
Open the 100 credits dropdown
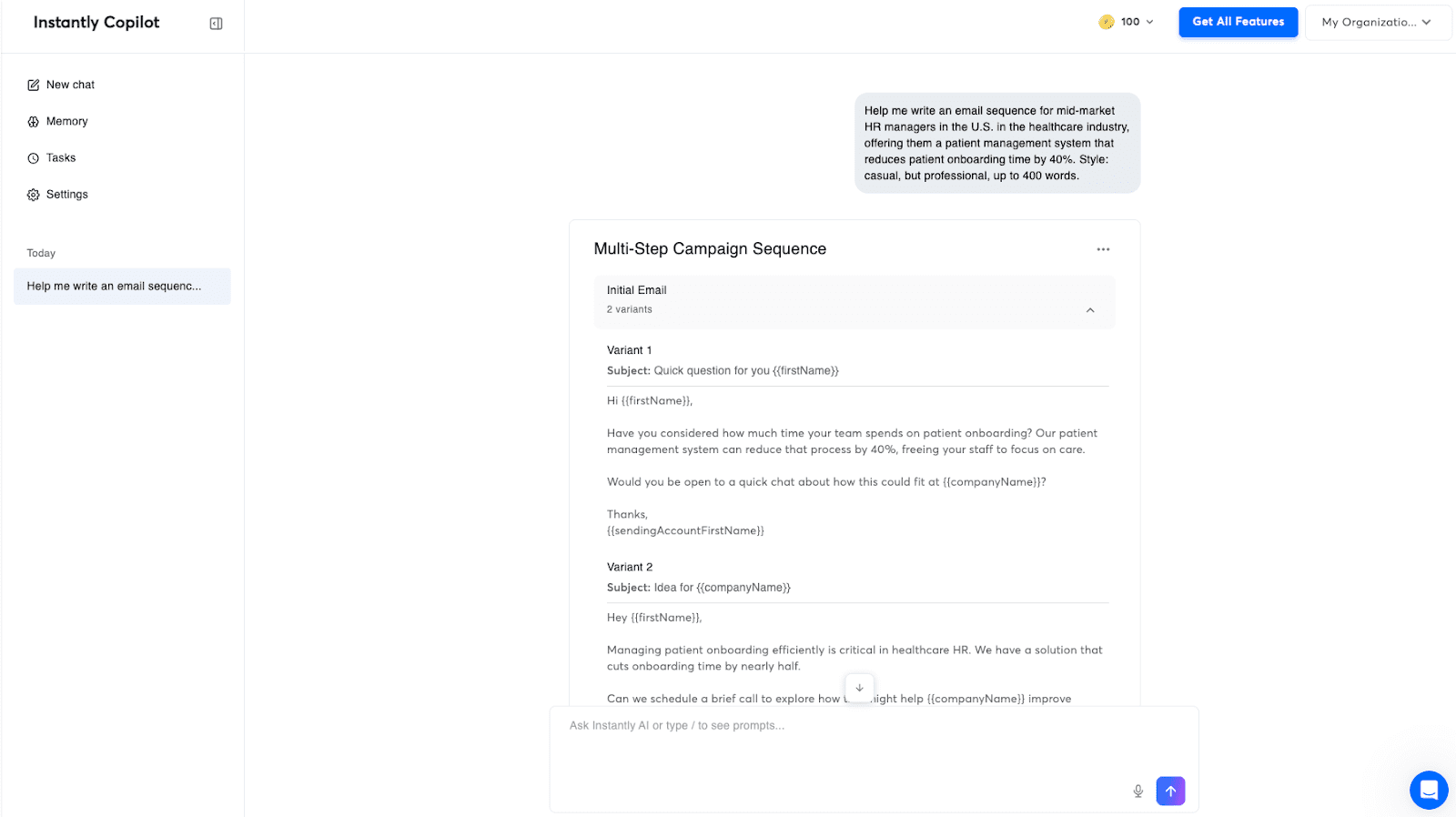coord(1126,22)
